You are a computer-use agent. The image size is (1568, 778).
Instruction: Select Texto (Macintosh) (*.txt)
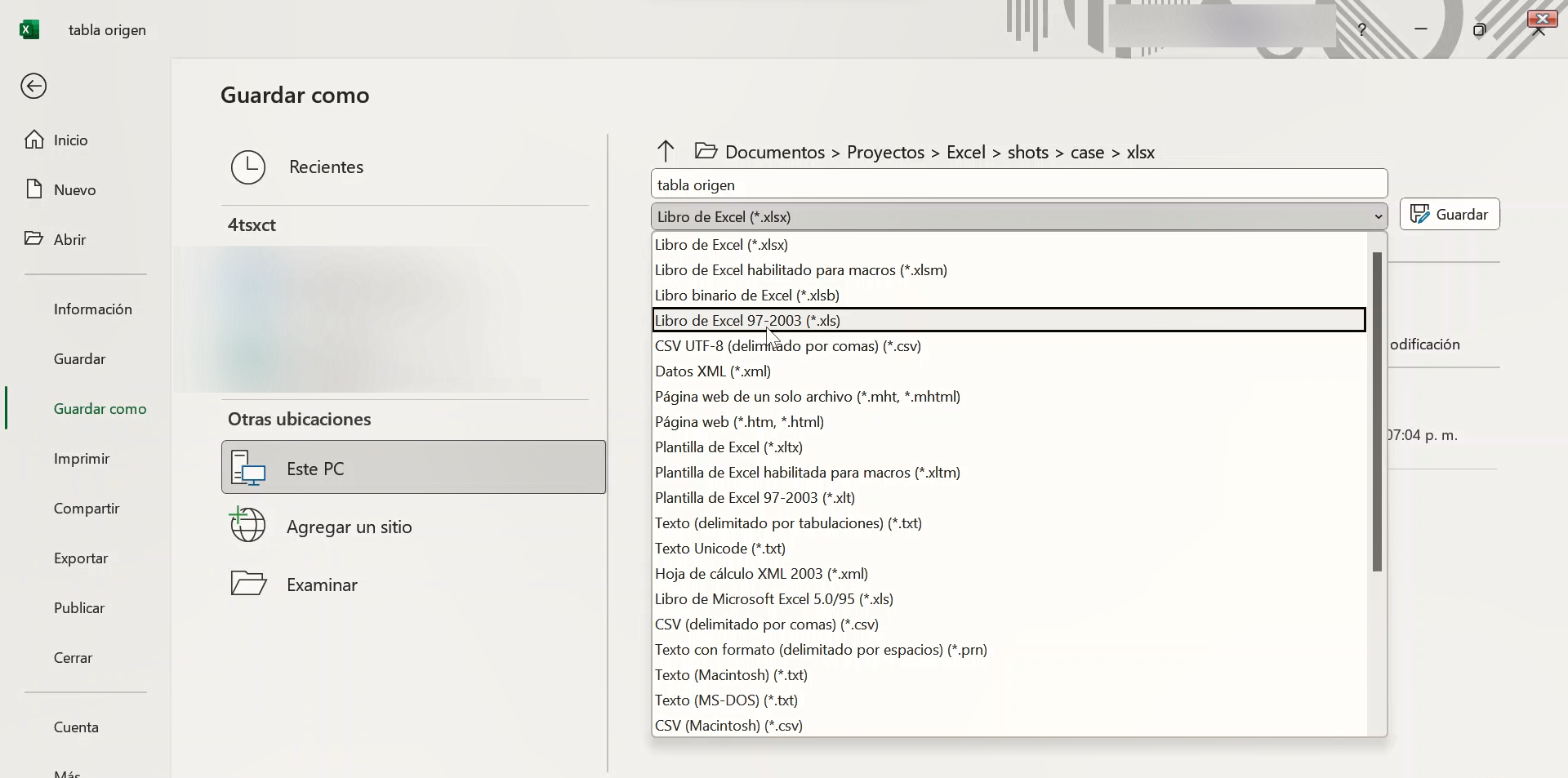[1009, 674]
